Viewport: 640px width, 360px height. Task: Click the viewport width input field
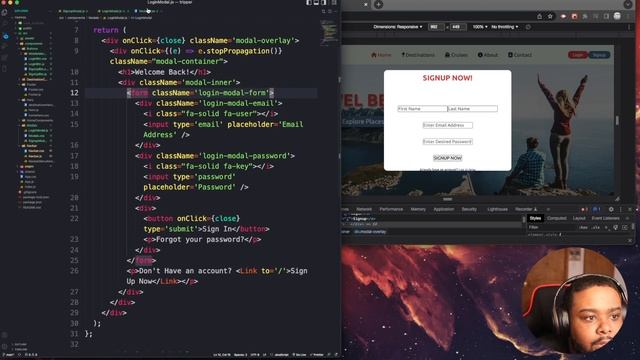click(436, 27)
